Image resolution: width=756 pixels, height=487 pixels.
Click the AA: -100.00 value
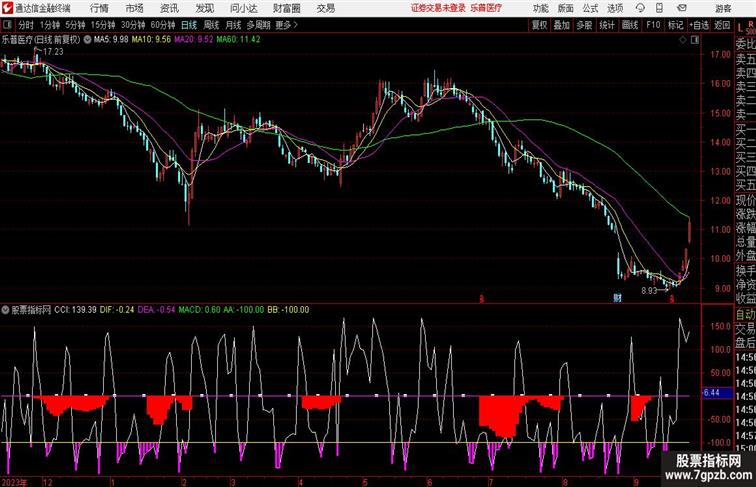[243, 310]
